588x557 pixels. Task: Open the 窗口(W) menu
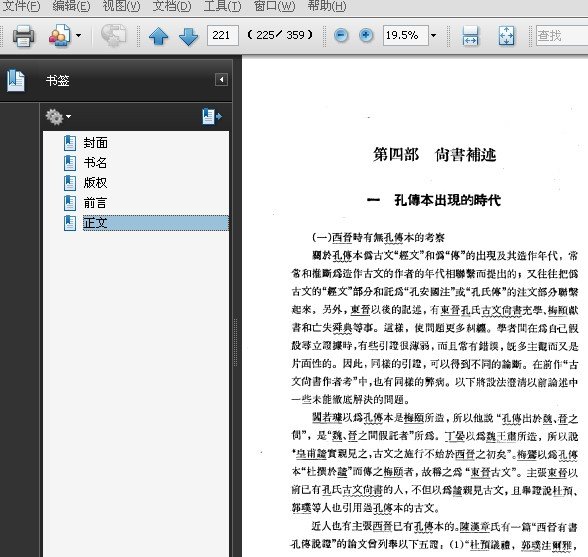pos(274,6)
